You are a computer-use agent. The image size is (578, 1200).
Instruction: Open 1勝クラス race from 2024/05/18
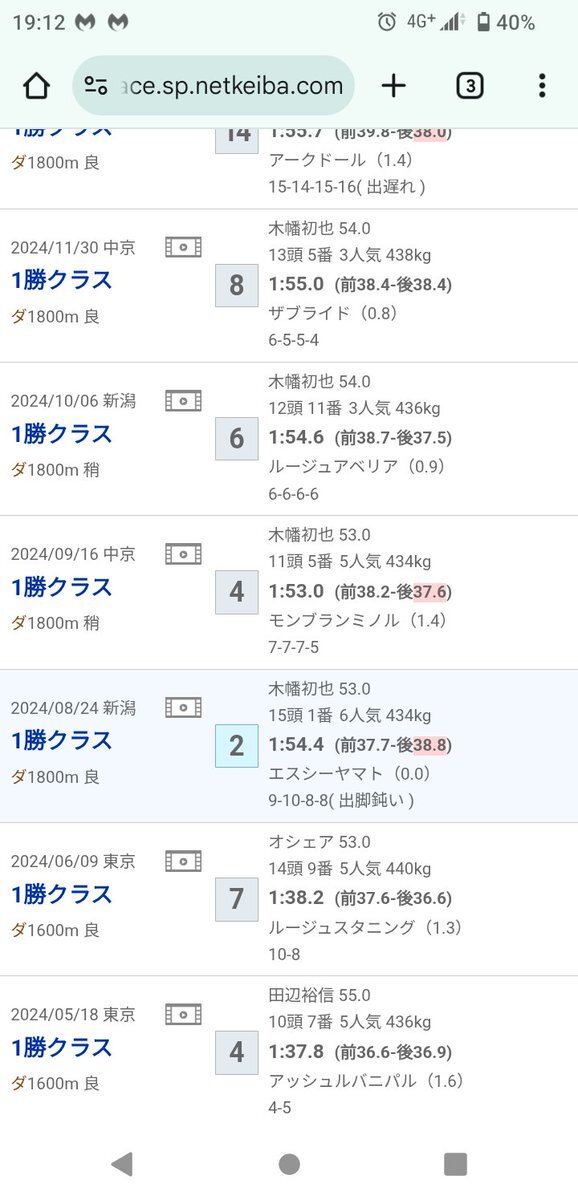(62, 1047)
